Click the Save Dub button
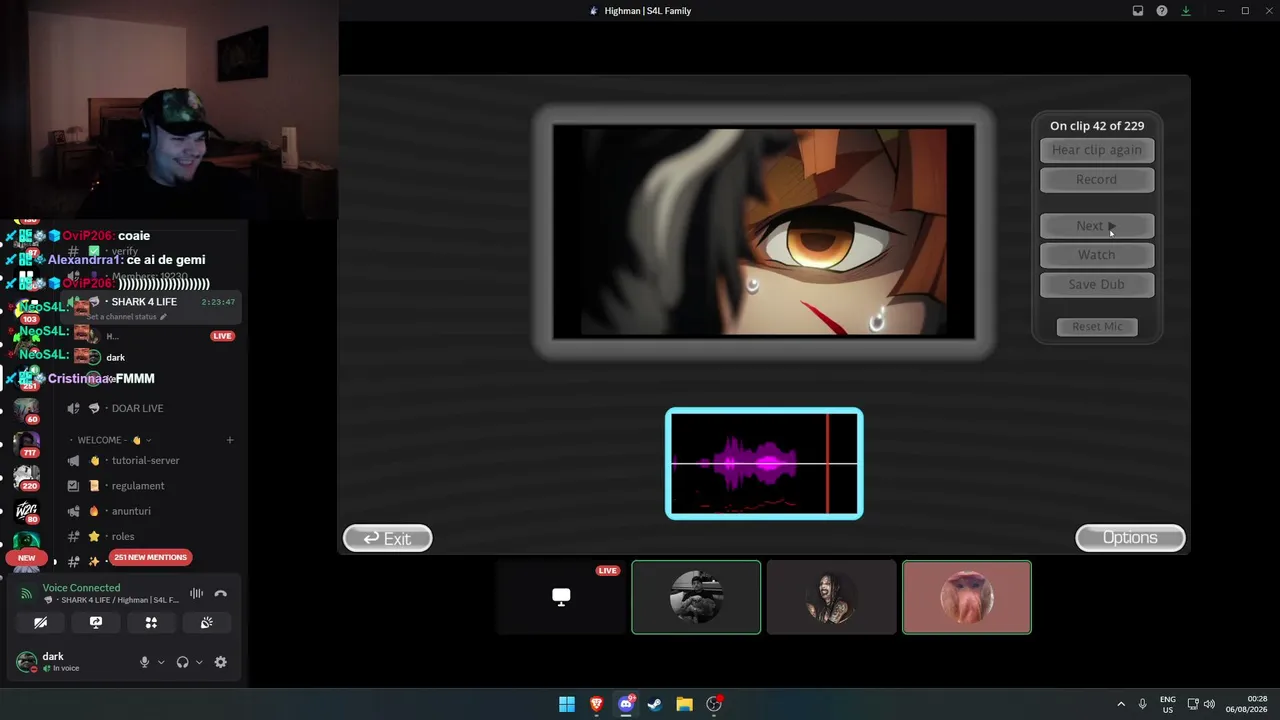1280x720 pixels. (1097, 285)
